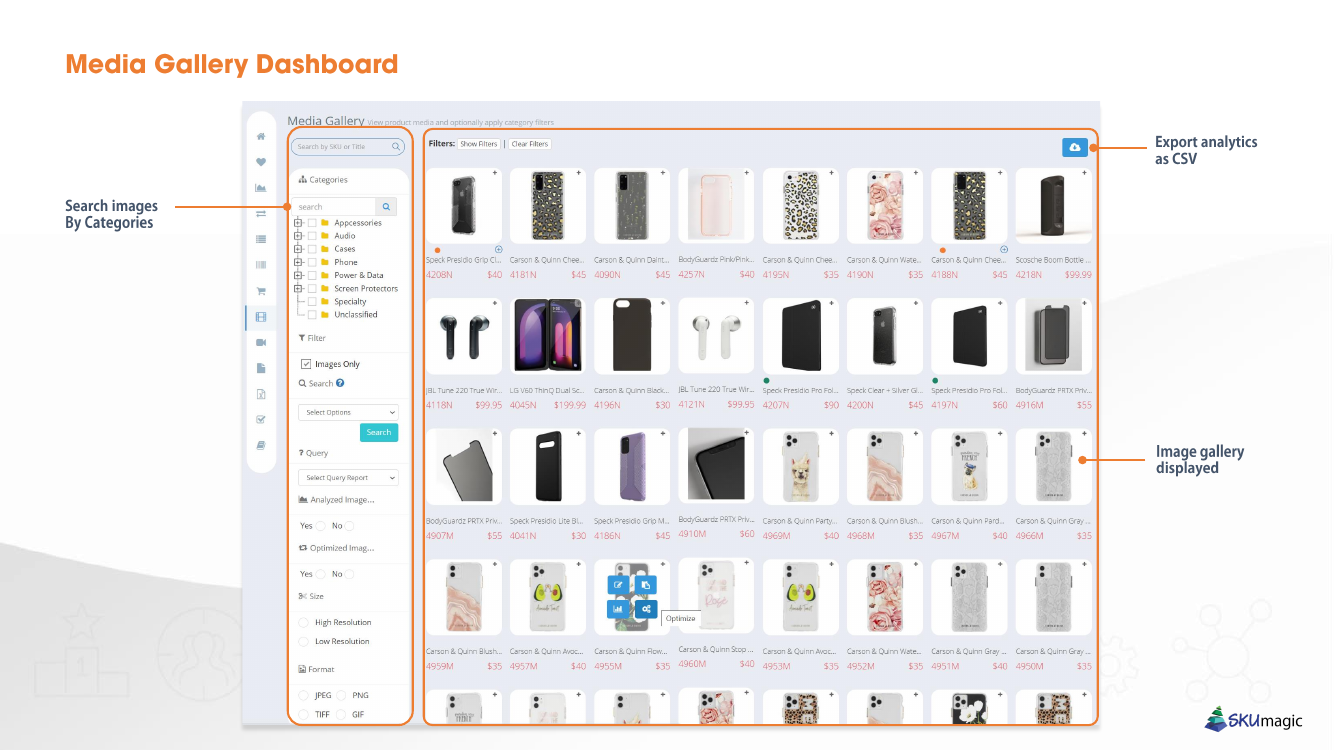This screenshot has height=750, width=1334.
Task: Open the shopping cart icon in sidebar
Action: 261,291
